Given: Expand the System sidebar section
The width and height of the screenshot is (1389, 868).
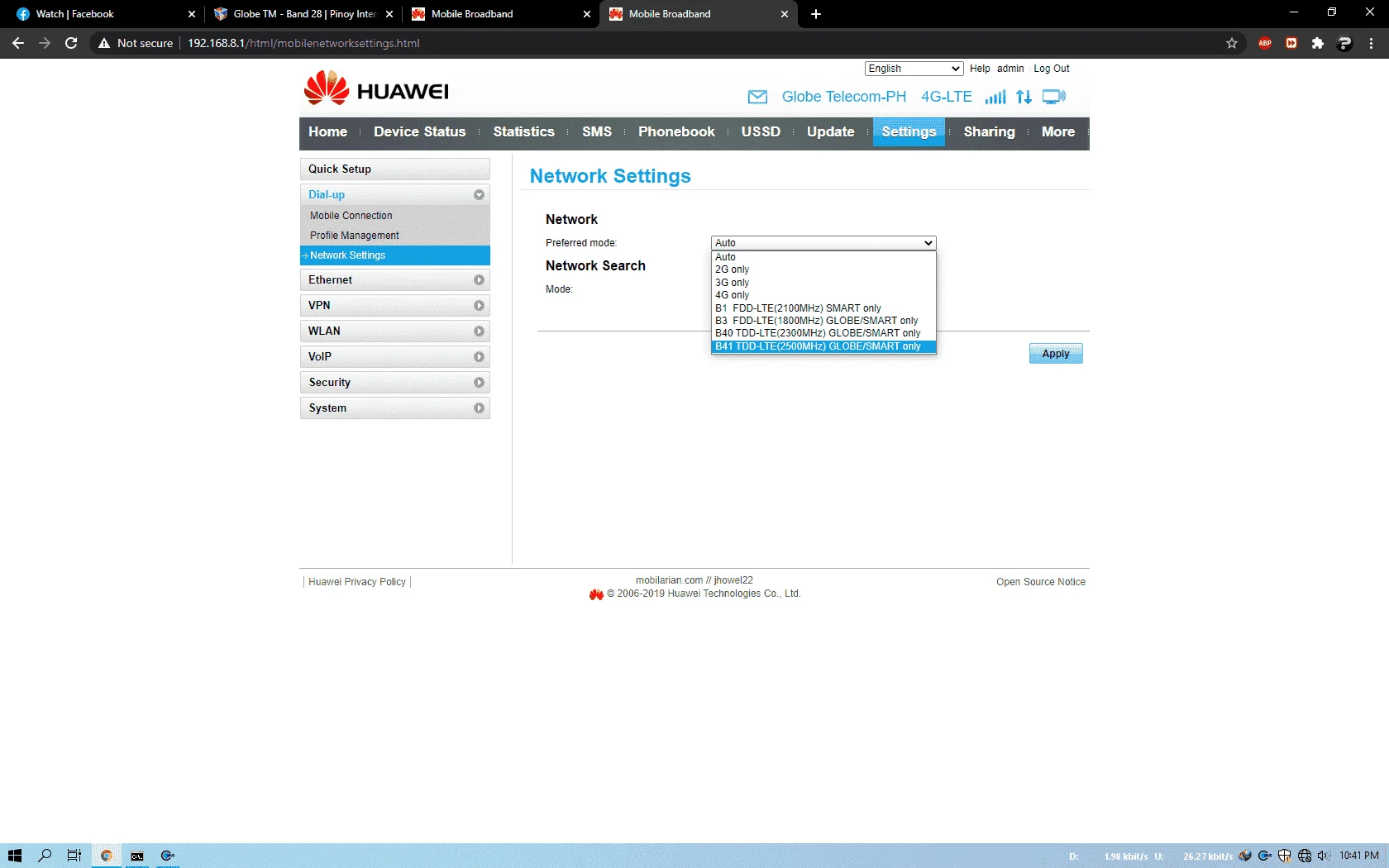Looking at the screenshot, I should point(395,408).
